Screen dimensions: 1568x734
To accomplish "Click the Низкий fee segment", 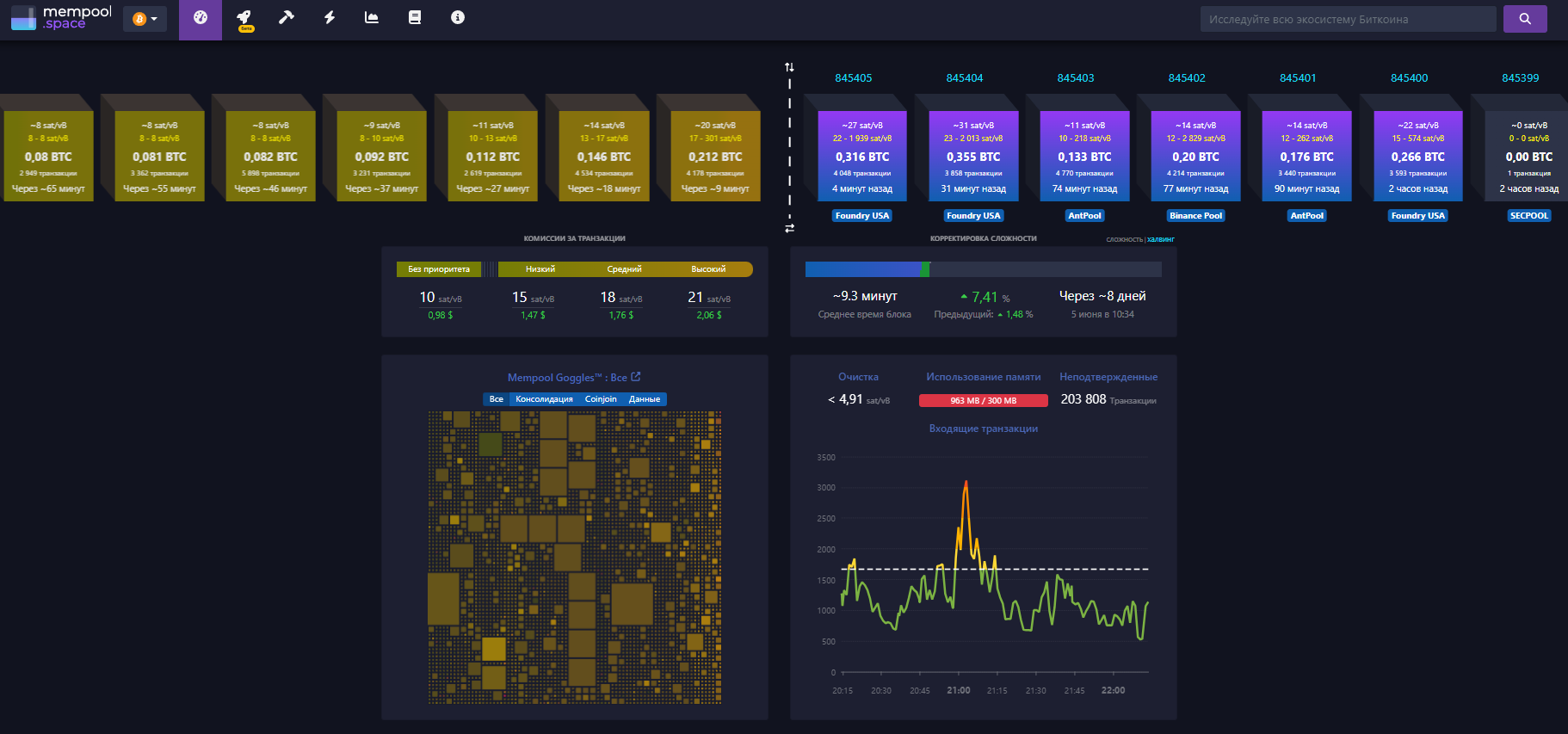I will 540,269.
